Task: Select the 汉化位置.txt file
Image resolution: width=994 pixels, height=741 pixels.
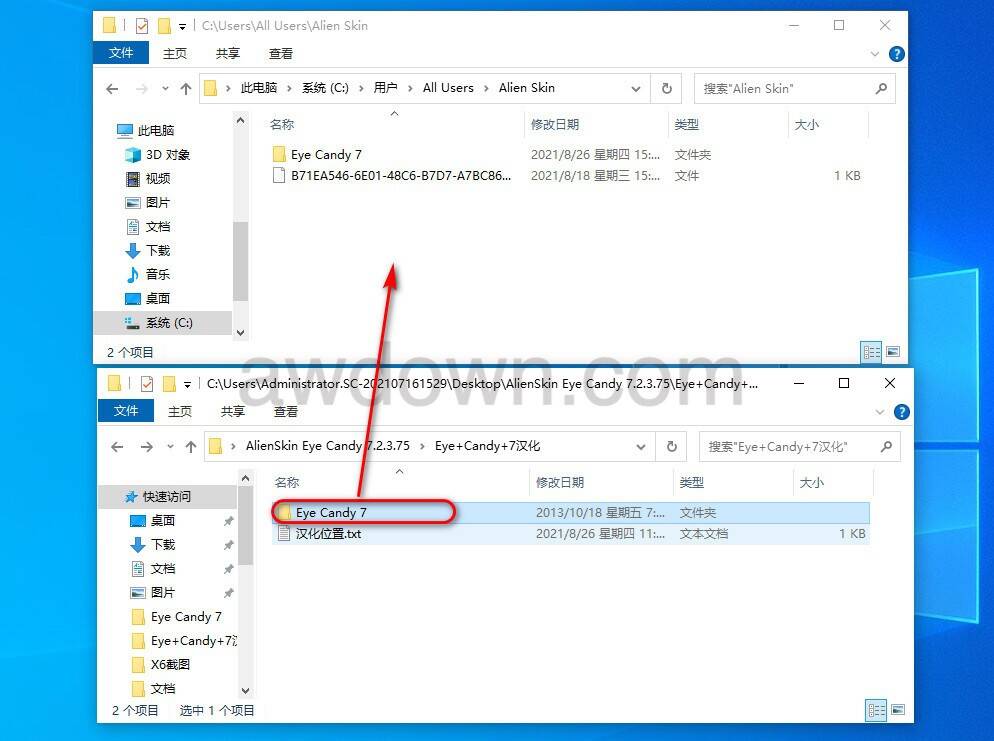Action: point(328,534)
